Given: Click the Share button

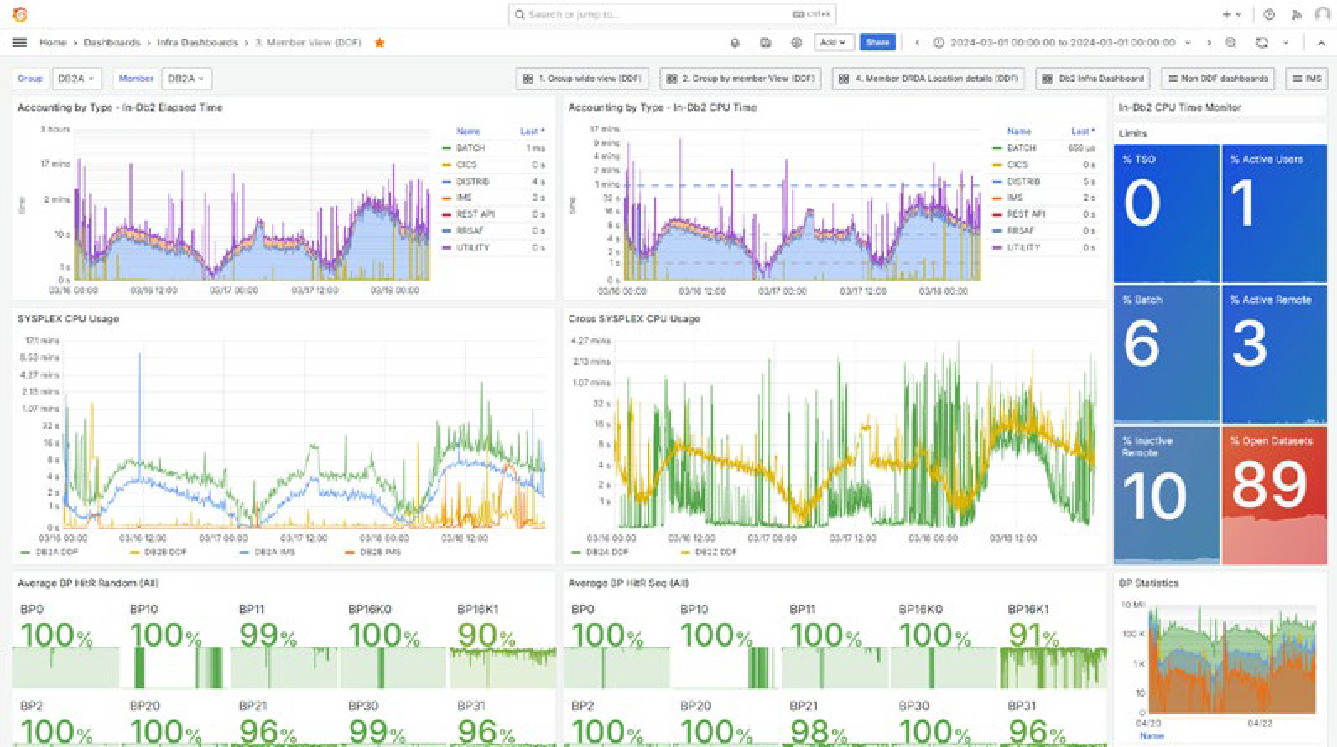Looking at the screenshot, I should 877,43.
